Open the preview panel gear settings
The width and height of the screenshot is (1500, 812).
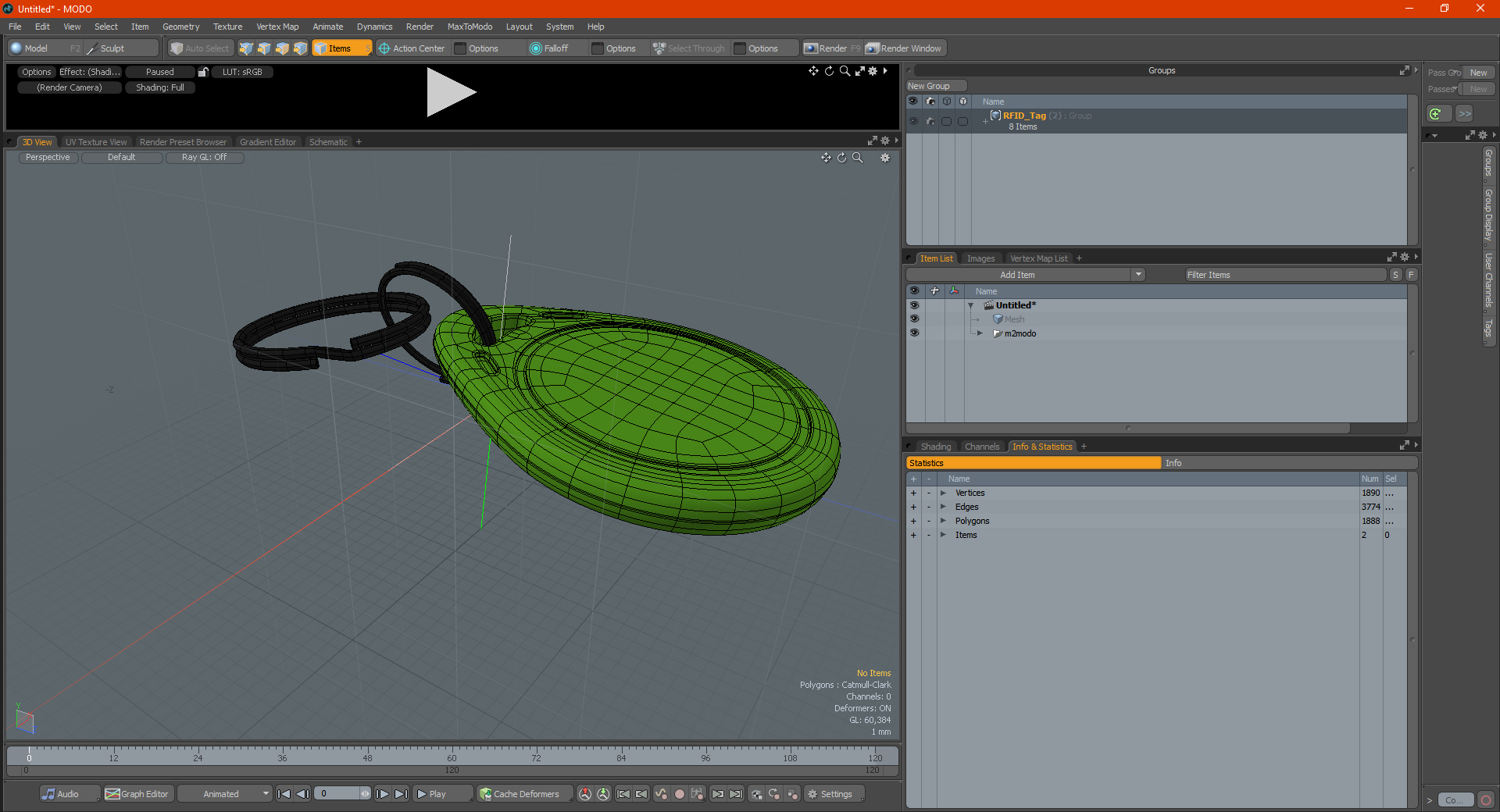pyautogui.click(x=873, y=71)
